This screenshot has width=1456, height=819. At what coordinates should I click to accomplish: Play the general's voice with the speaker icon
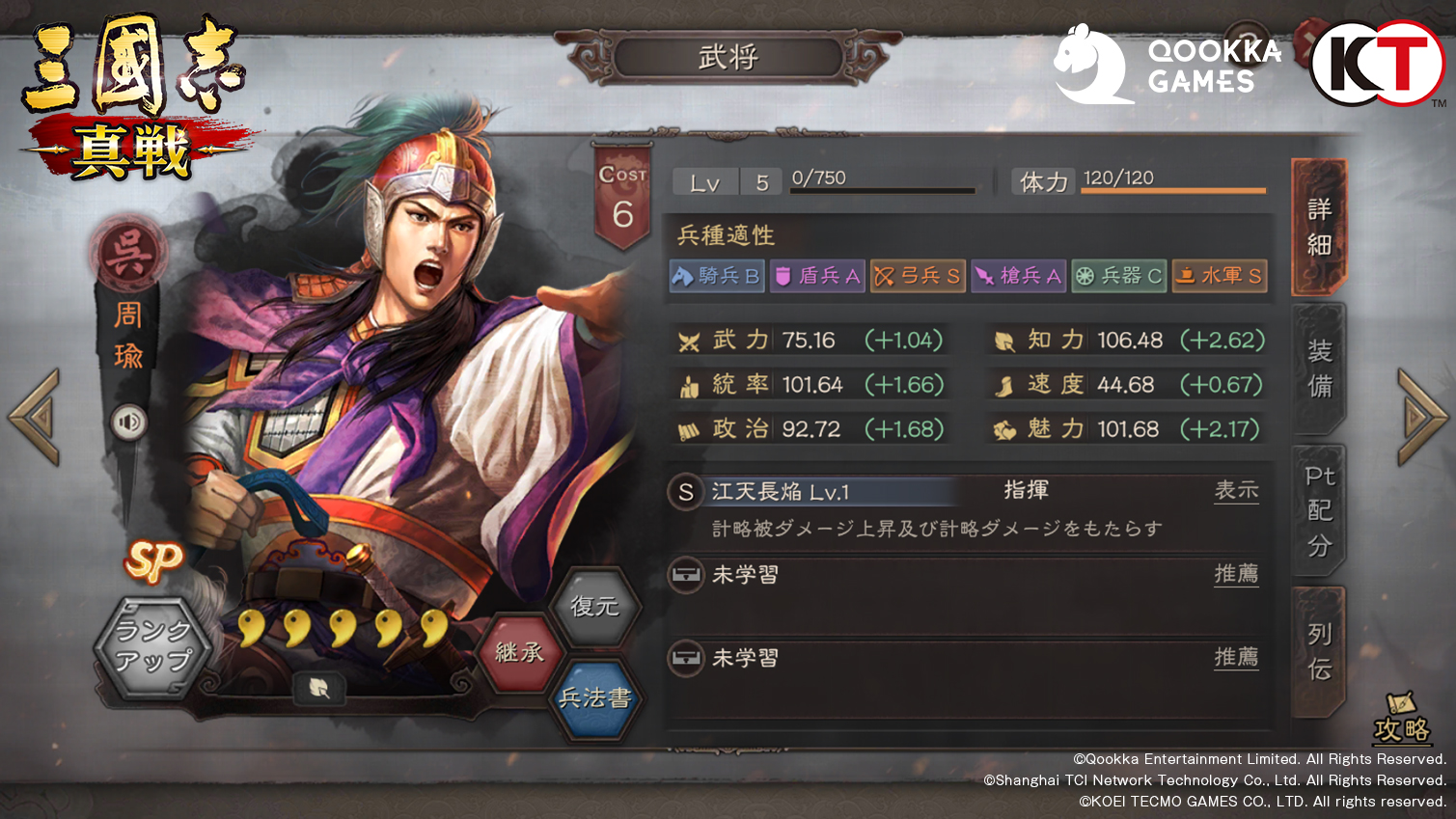[x=129, y=423]
